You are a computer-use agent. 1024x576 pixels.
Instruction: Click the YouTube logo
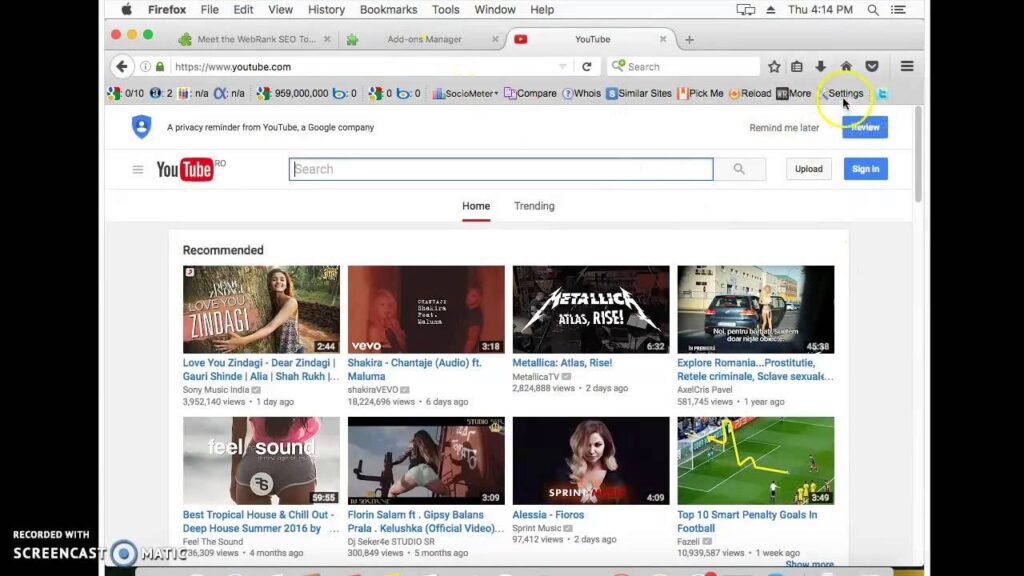pyautogui.click(x=185, y=169)
